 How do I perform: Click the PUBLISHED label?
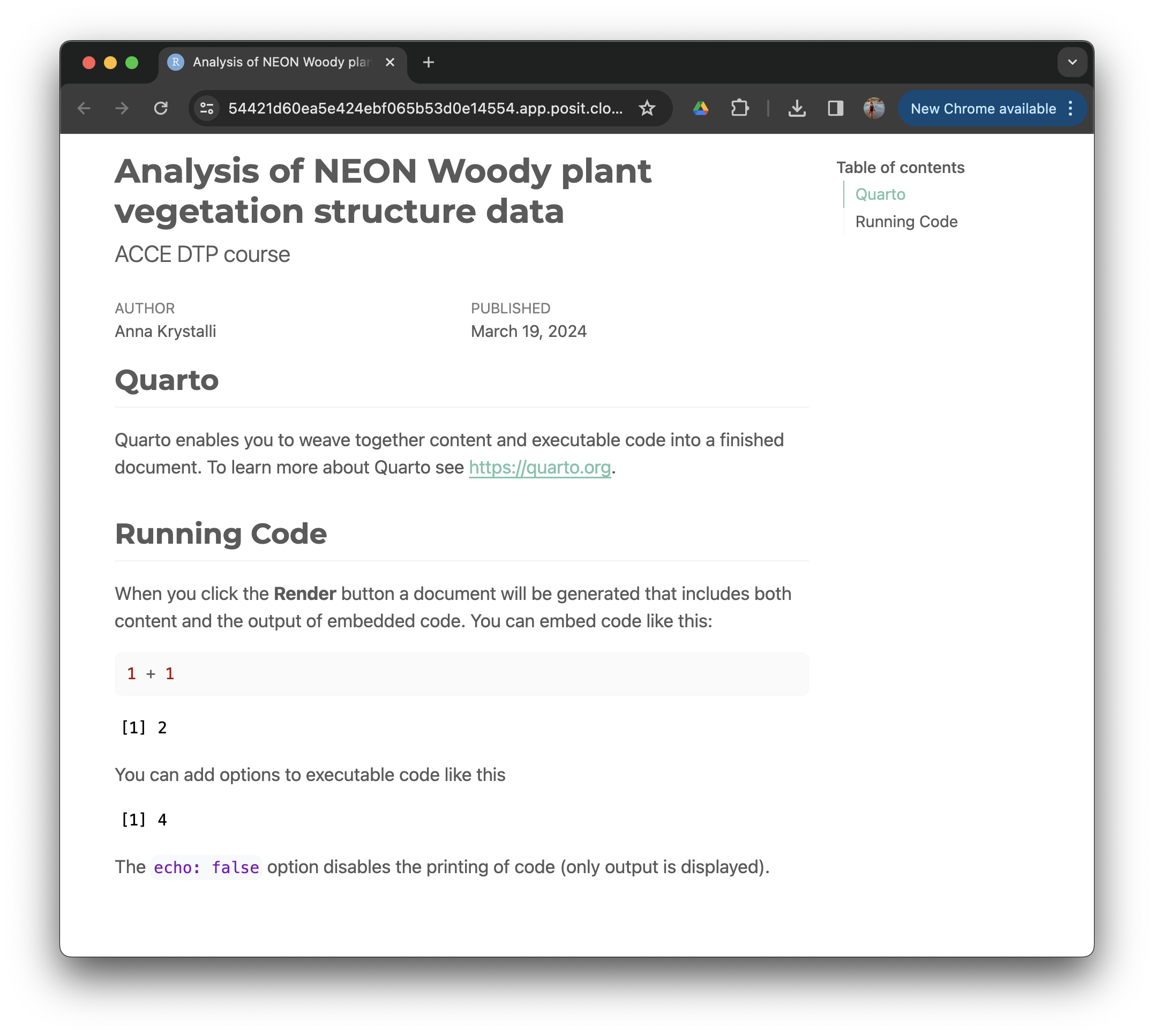pyautogui.click(x=510, y=309)
